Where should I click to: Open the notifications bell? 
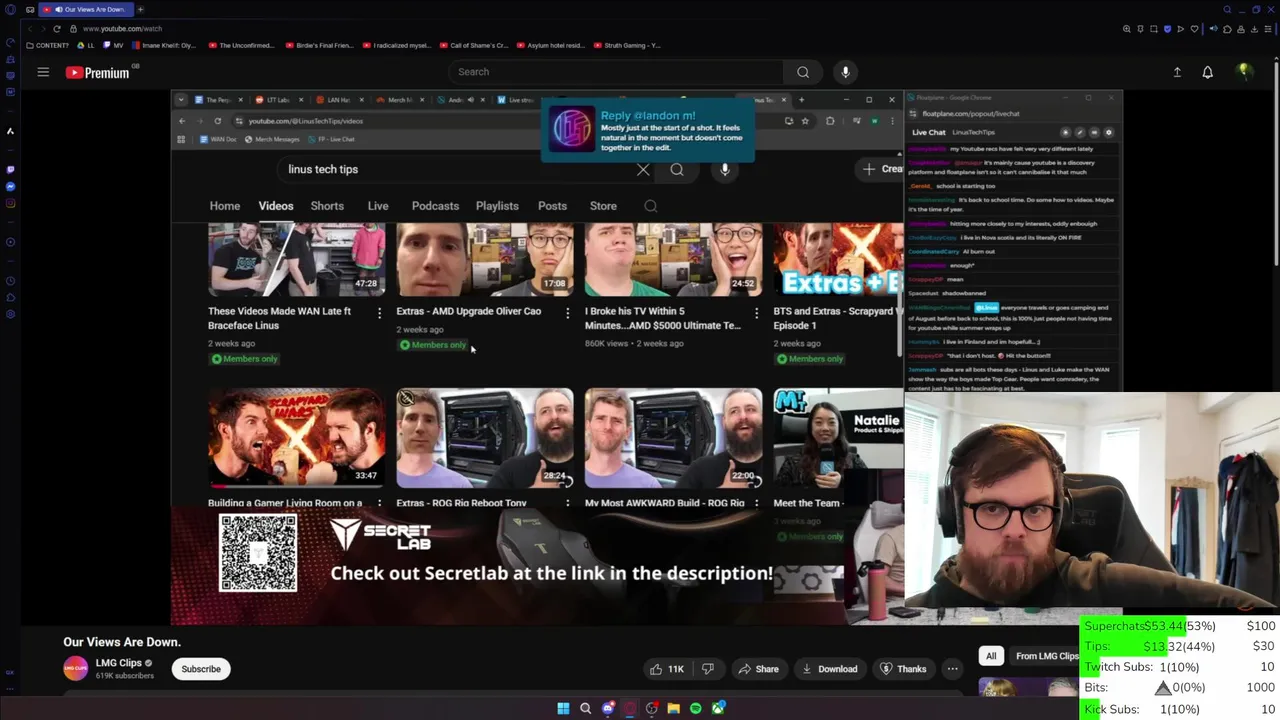point(1207,72)
